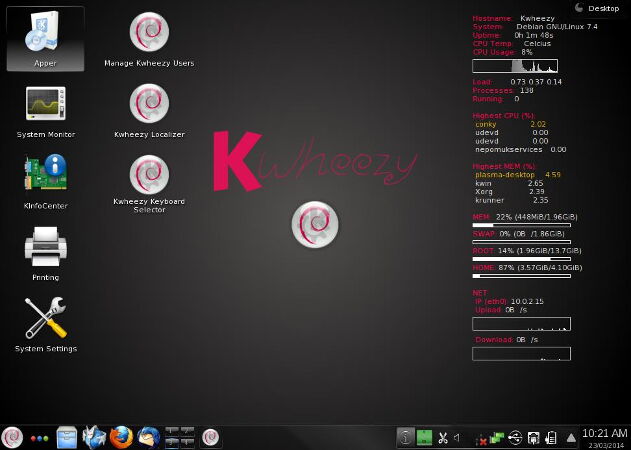Image resolution: width=631 pixels, height=450 pixels.
Task: Open the Kickoff application launcher menu
Action: pyautogui.click(x=13, y=437)
